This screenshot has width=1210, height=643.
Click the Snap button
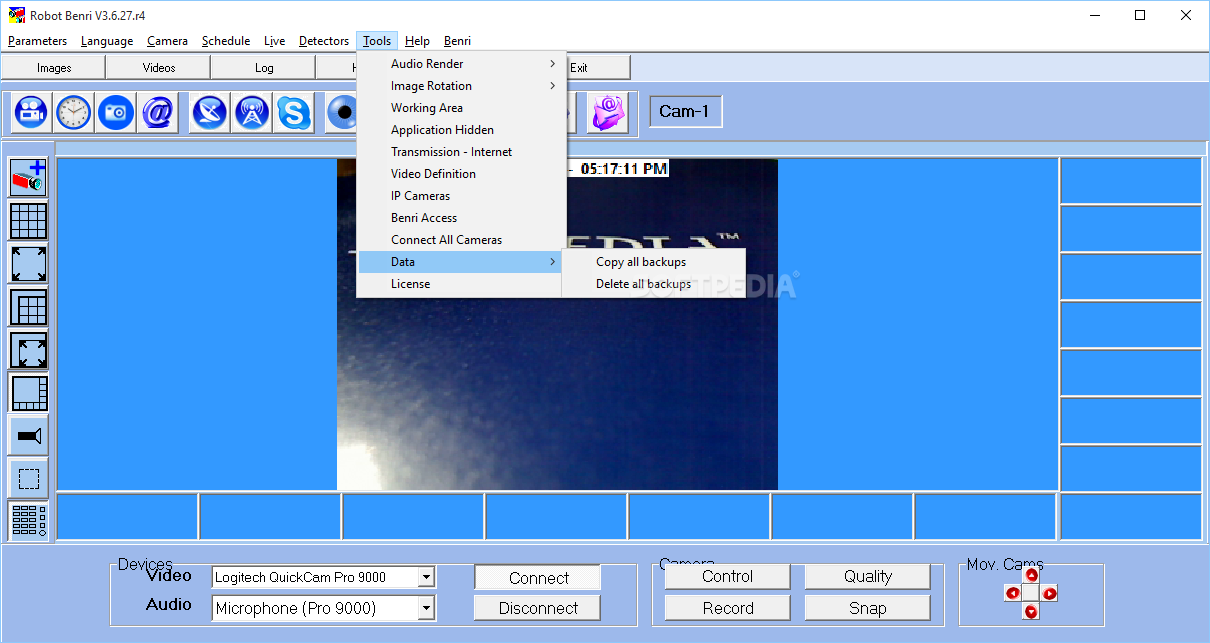(x=867, y=608)
